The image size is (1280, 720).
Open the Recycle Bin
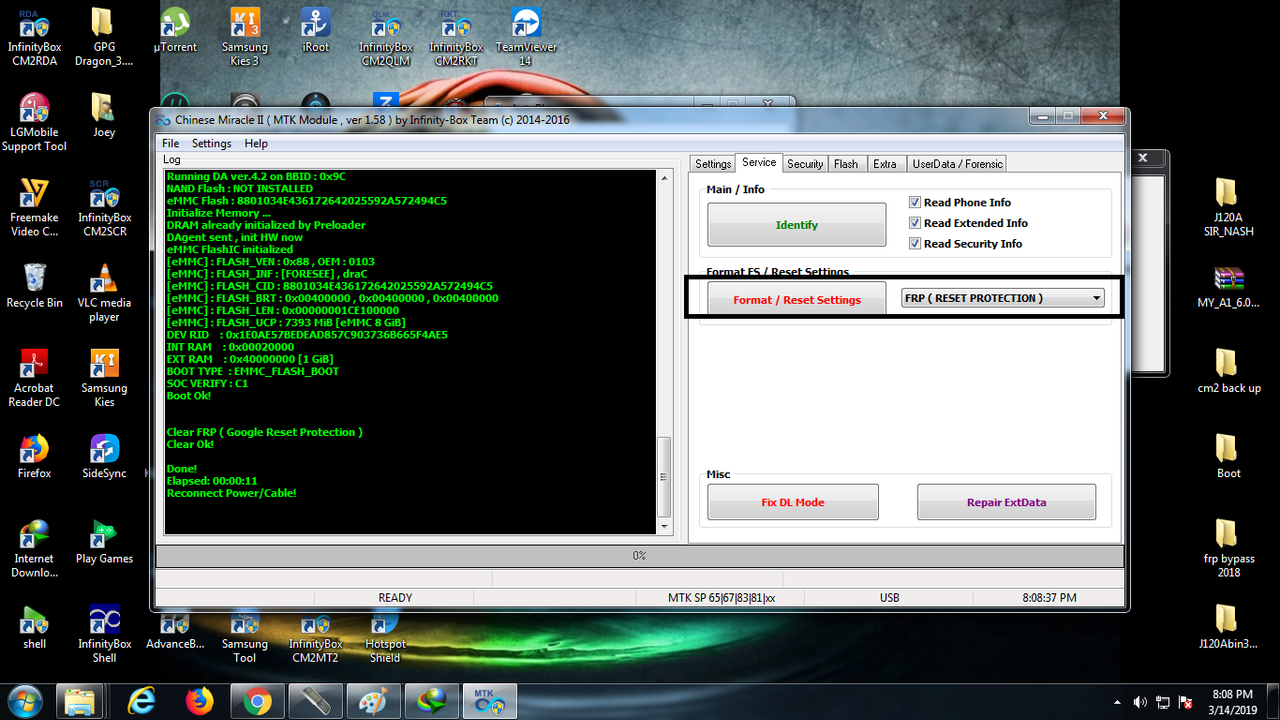click(35, 285)
